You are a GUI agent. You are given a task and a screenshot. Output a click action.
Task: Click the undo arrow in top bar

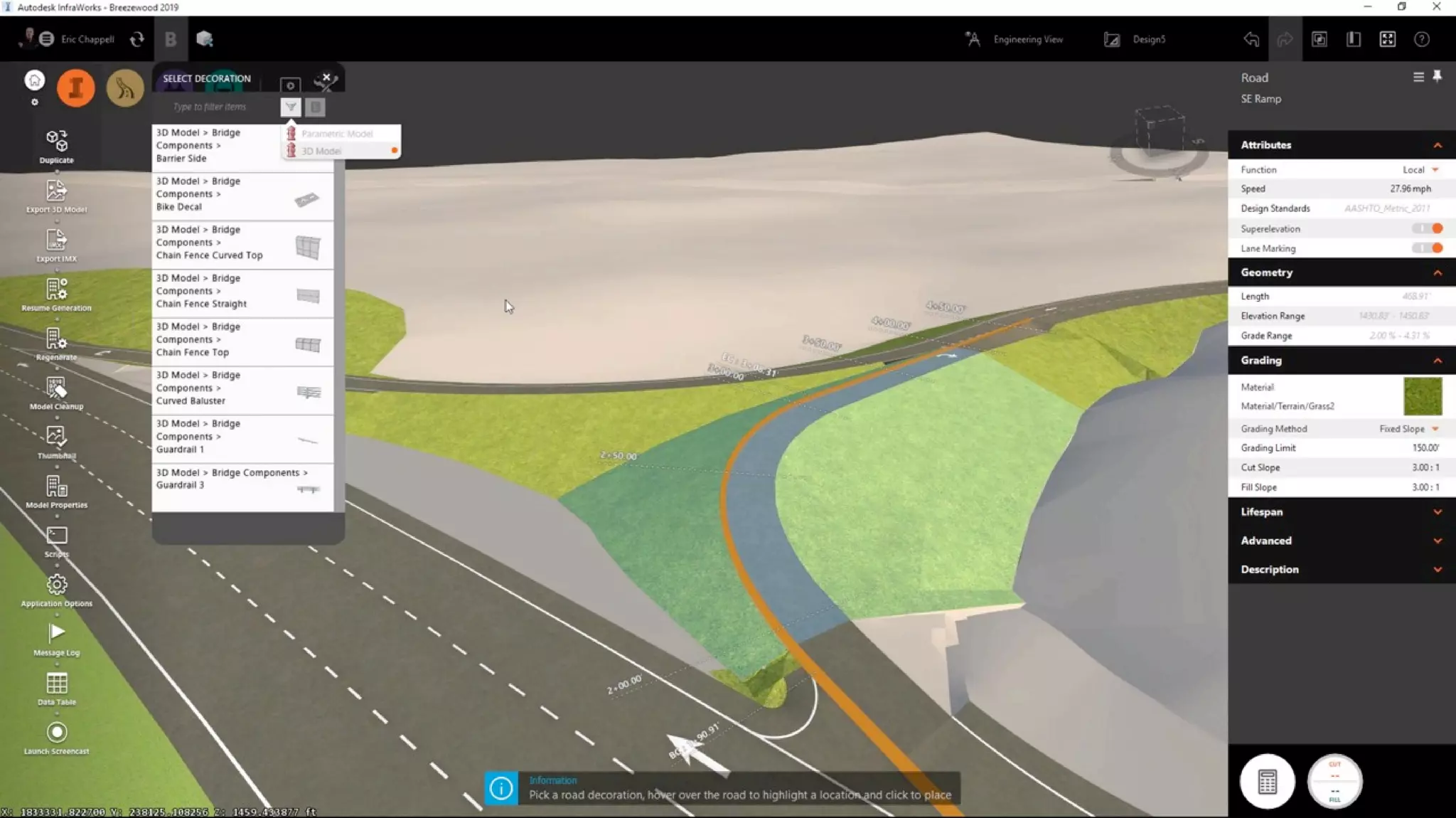click(1251, 39)
